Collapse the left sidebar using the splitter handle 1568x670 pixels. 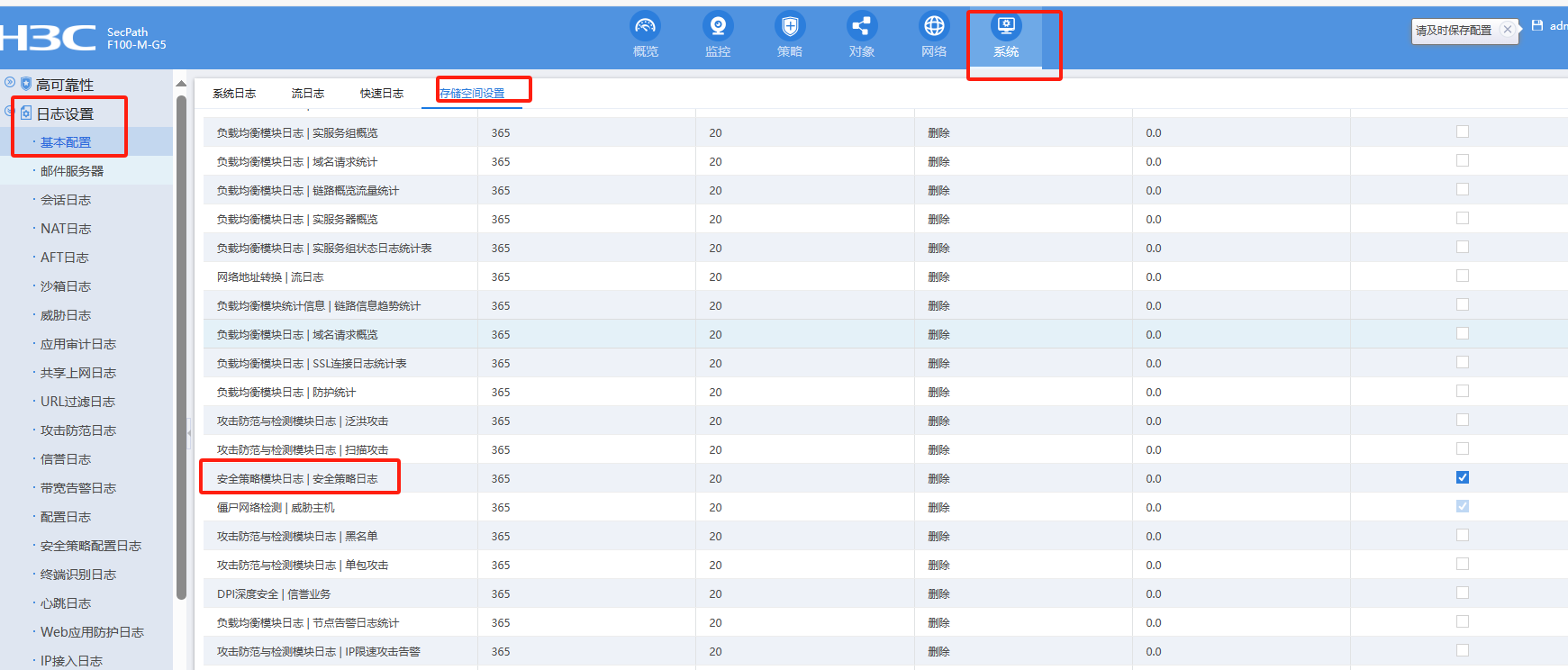[x=189, y=433]
